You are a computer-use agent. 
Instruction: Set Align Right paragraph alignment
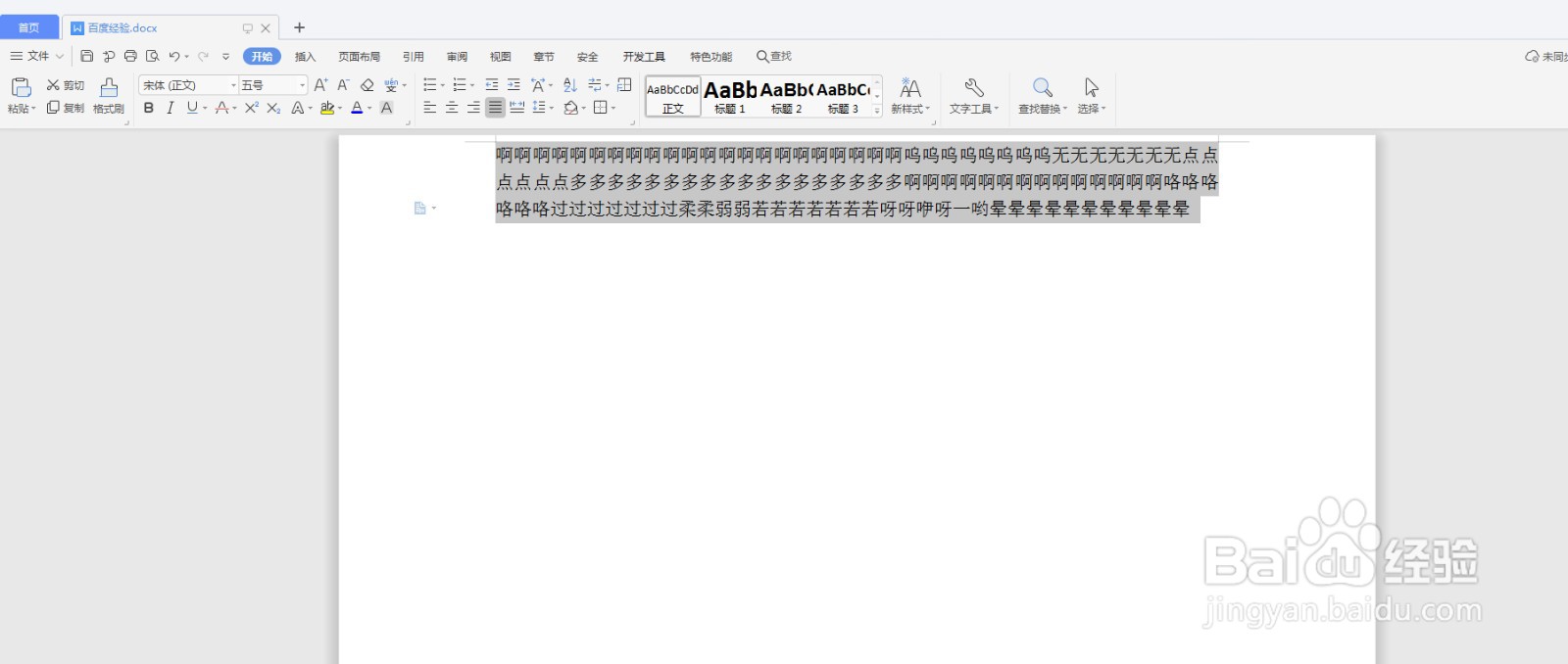473,108
